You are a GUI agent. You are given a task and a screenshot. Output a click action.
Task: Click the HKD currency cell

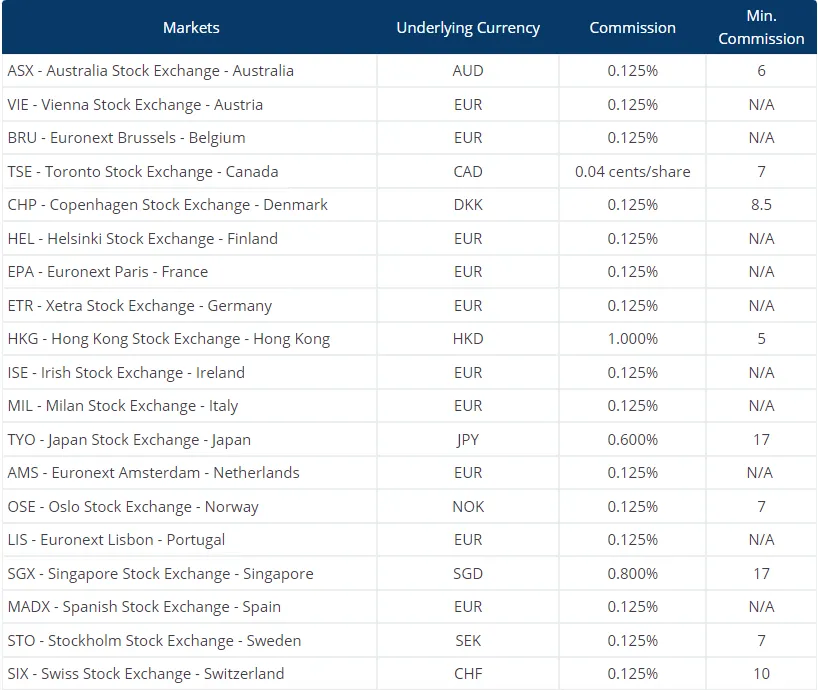tap(468, 339)
